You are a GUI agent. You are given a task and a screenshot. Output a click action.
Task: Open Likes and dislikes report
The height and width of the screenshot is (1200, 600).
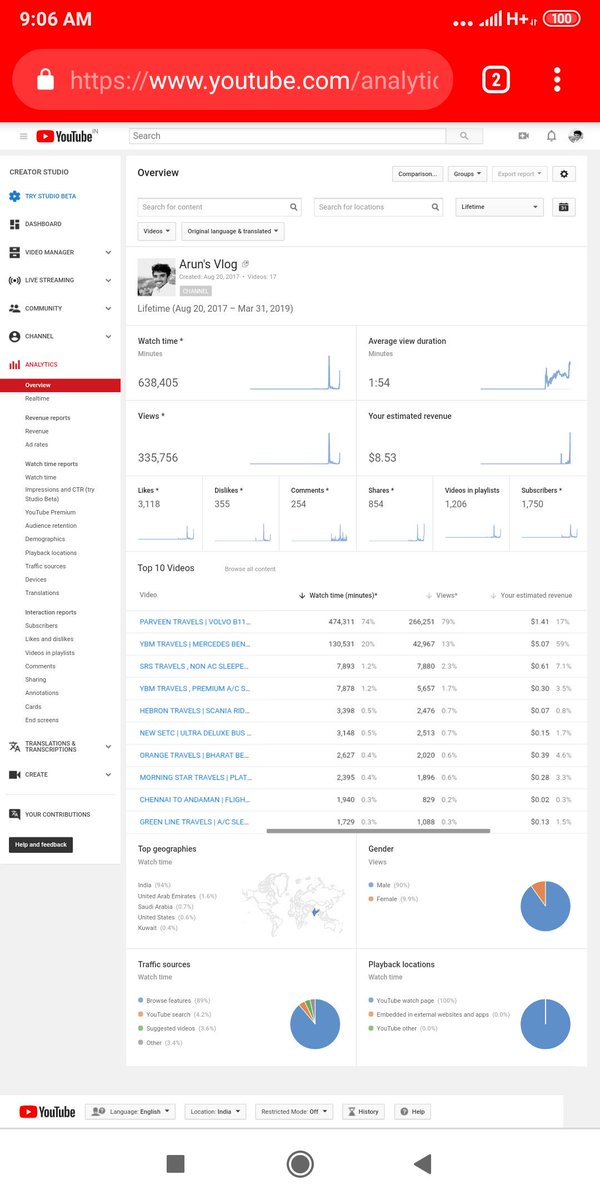[49, 639]
